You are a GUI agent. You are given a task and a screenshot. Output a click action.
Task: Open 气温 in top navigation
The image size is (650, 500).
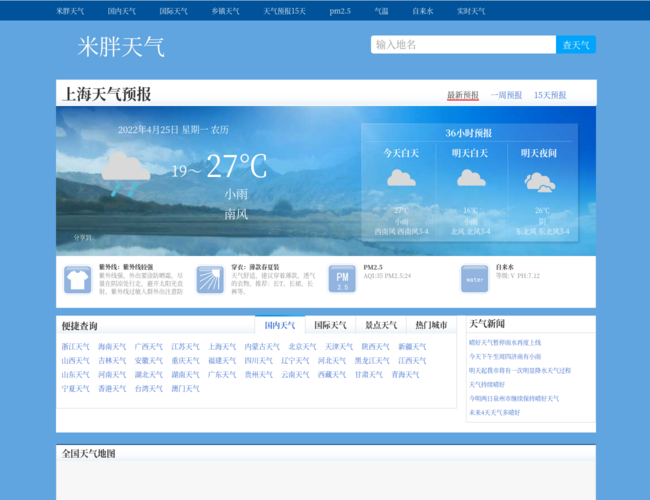pyautogui.click(x=381, y=11)
